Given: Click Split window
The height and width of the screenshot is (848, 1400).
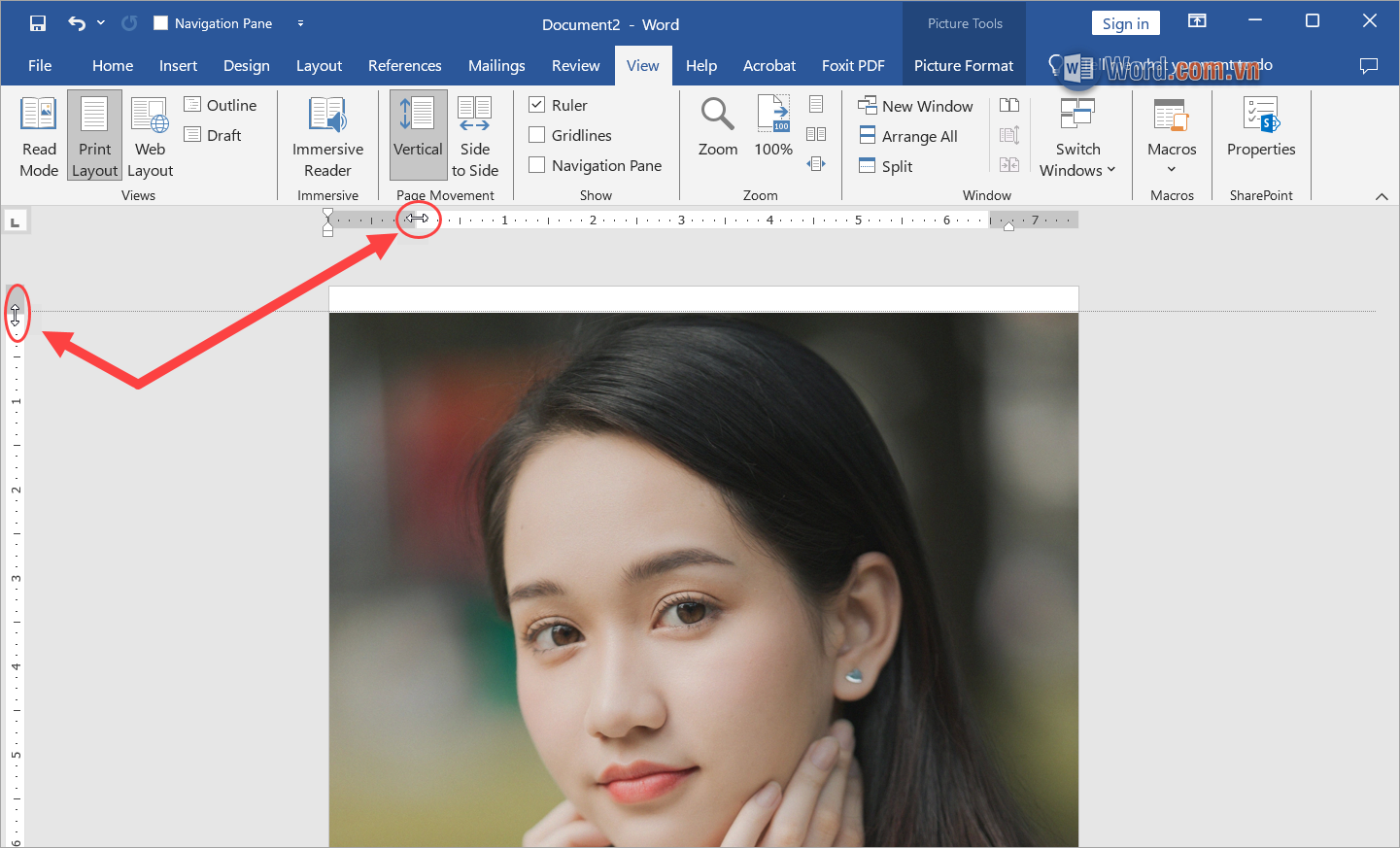Looking at the screenshot, I should pos(886,166).
